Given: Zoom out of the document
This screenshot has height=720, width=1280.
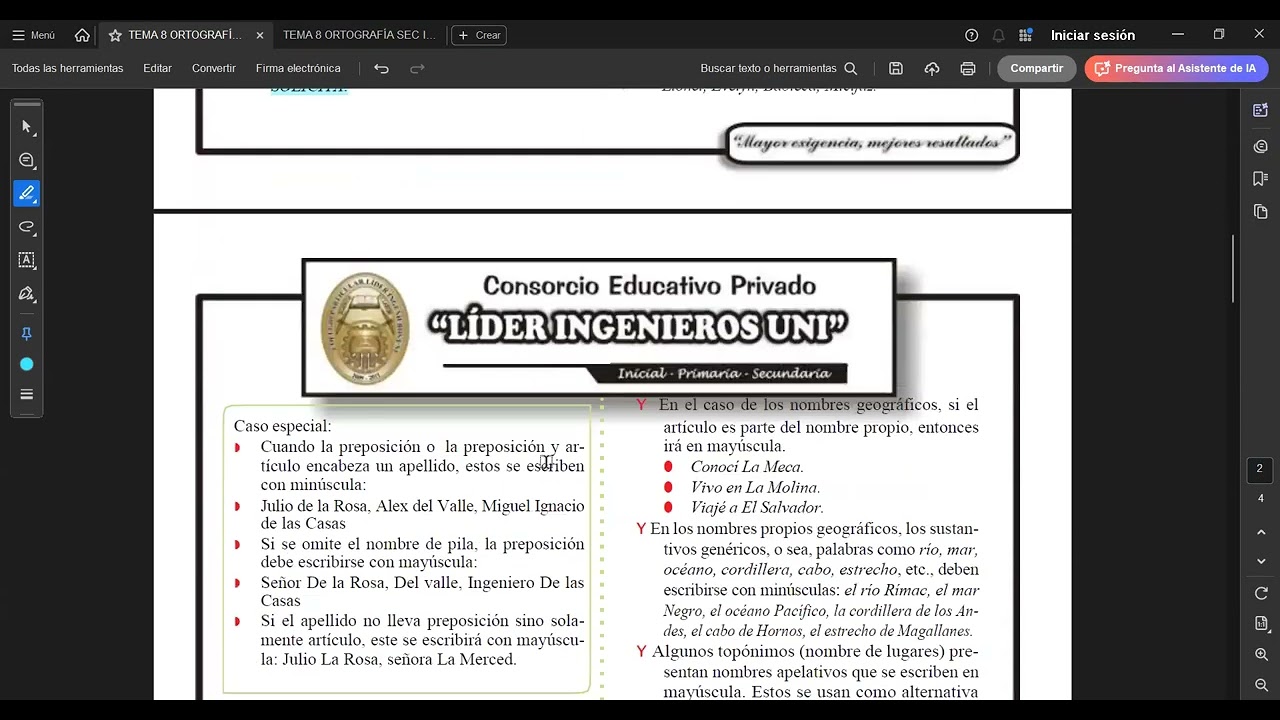Looking at the screenshot, I should 1261,685.
